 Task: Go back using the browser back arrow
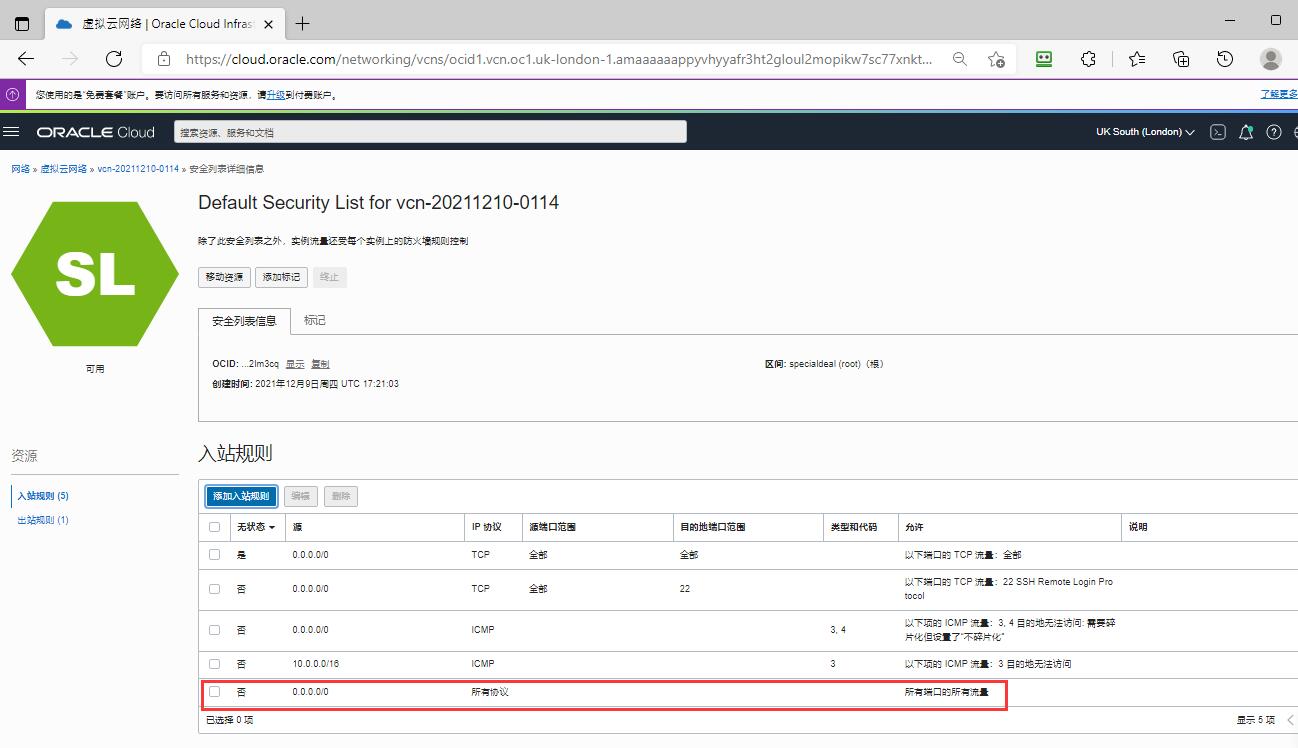tap(27, 59)
